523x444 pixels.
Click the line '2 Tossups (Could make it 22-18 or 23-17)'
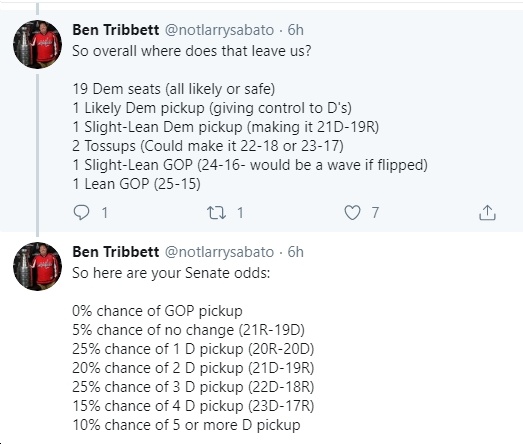(208, 146)
